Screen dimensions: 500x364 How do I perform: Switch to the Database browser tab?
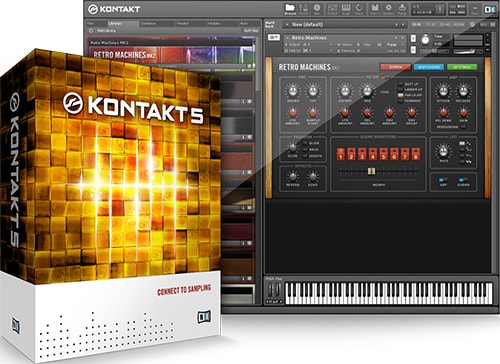point(157,23)
